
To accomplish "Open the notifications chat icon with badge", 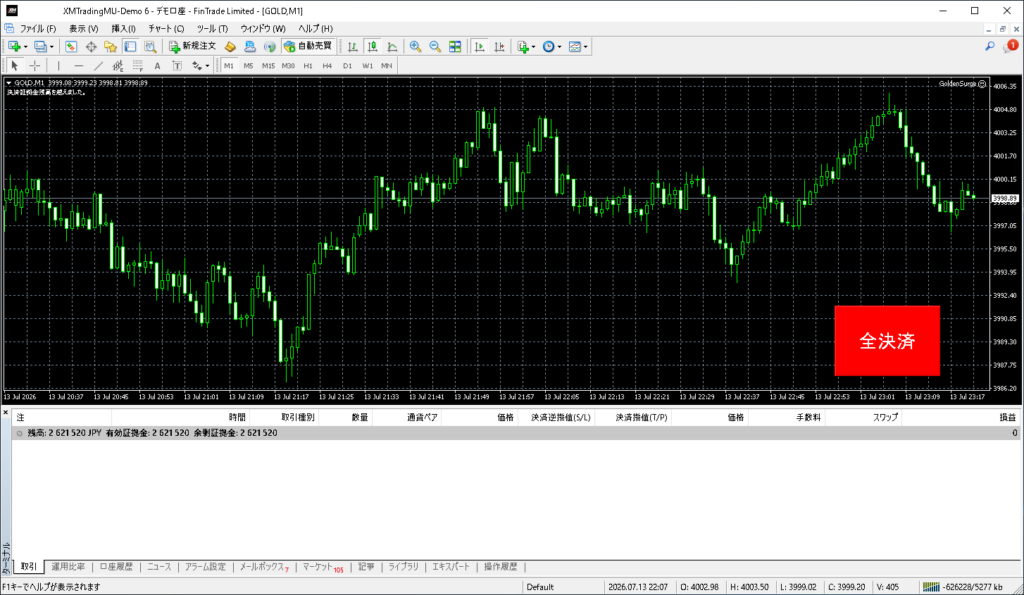I will pos(1010,46).
